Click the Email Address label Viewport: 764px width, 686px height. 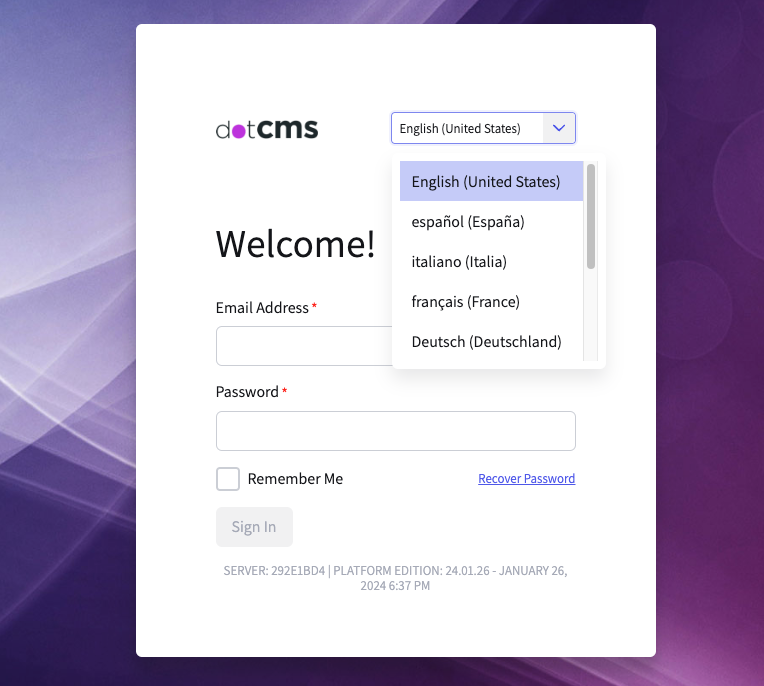pyautogui.click(x=262, y=308)
